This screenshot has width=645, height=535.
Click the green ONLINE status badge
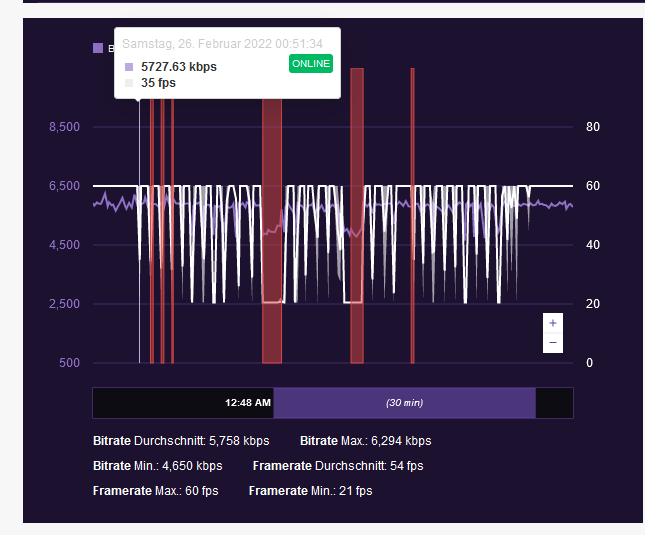tap(311, 64)
